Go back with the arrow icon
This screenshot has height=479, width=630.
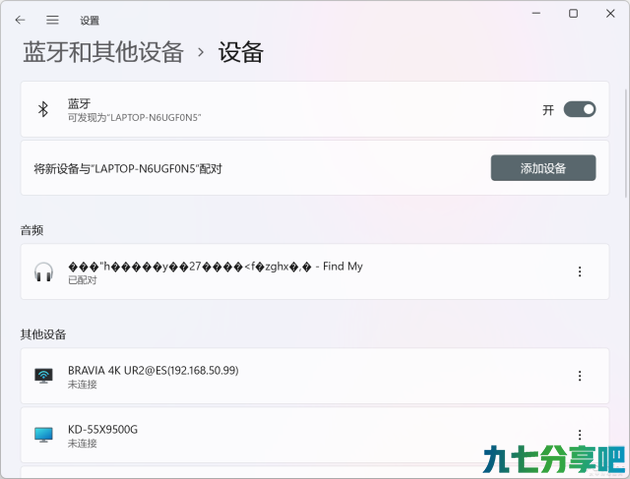(x=20, y=20)
